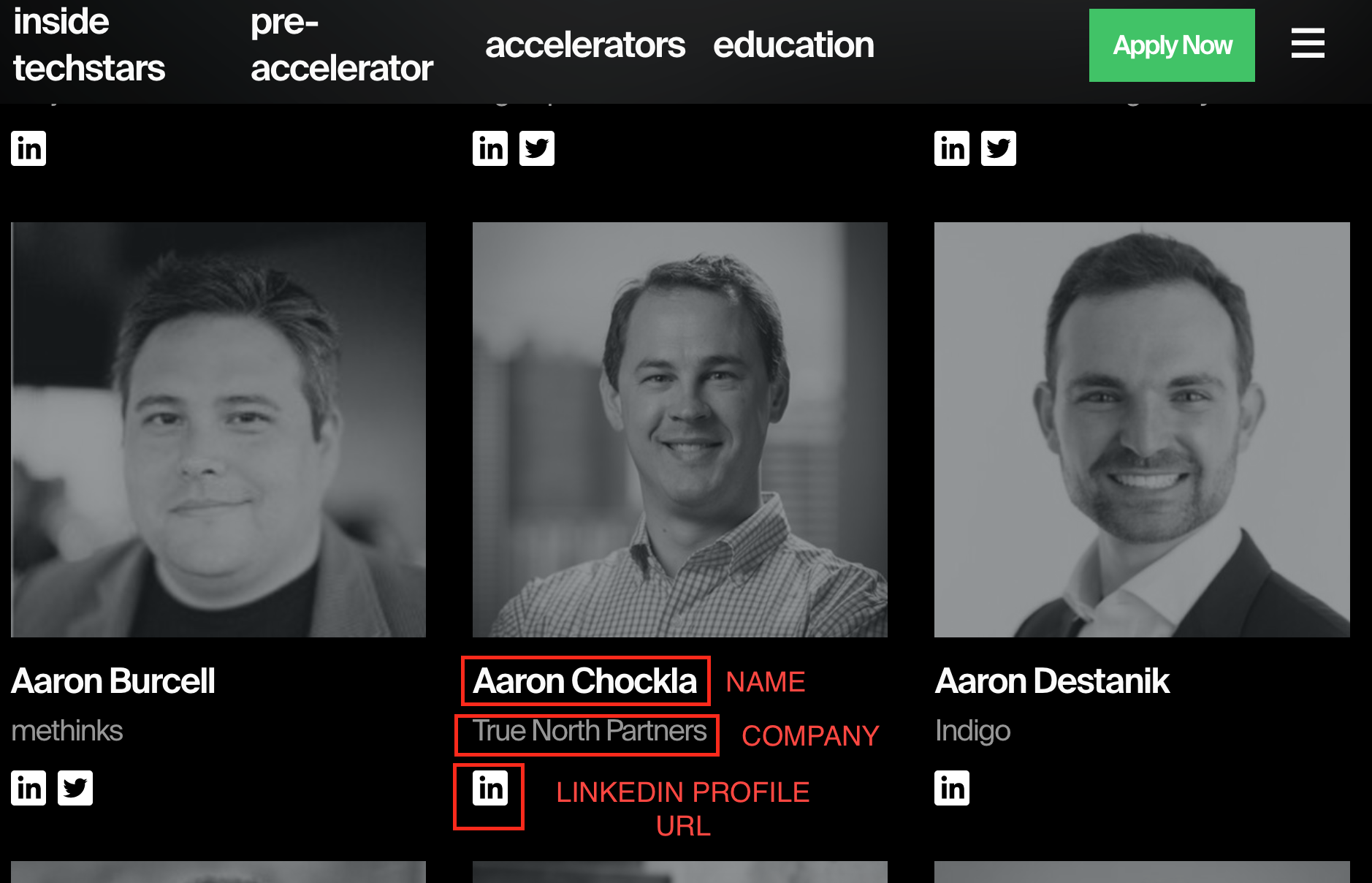The height and width of the screenshot is (883, 1372).
Task: Open the pre-accelerator menu item
Action: pos(342,45)
